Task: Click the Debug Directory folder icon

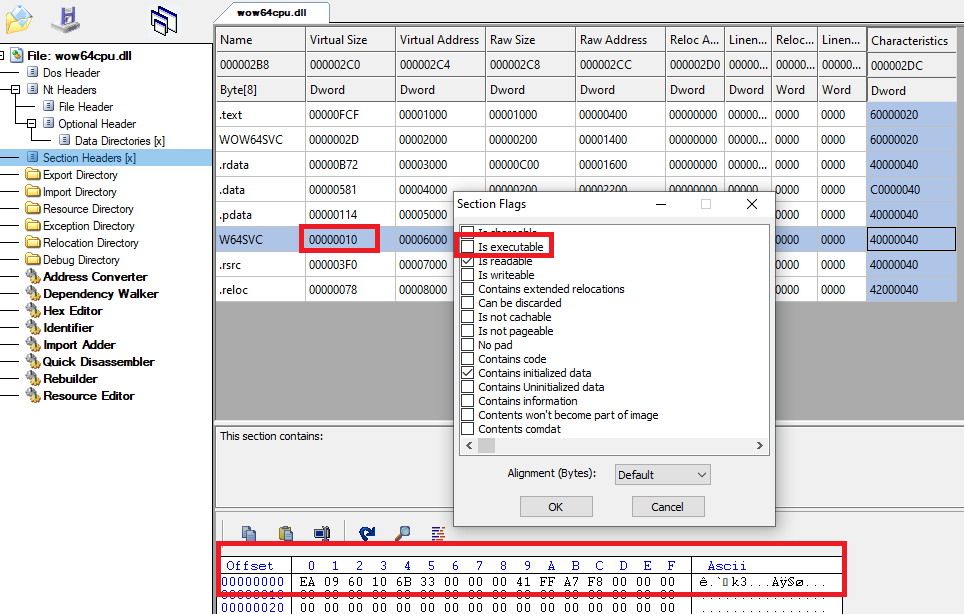Action: (33, 260)
